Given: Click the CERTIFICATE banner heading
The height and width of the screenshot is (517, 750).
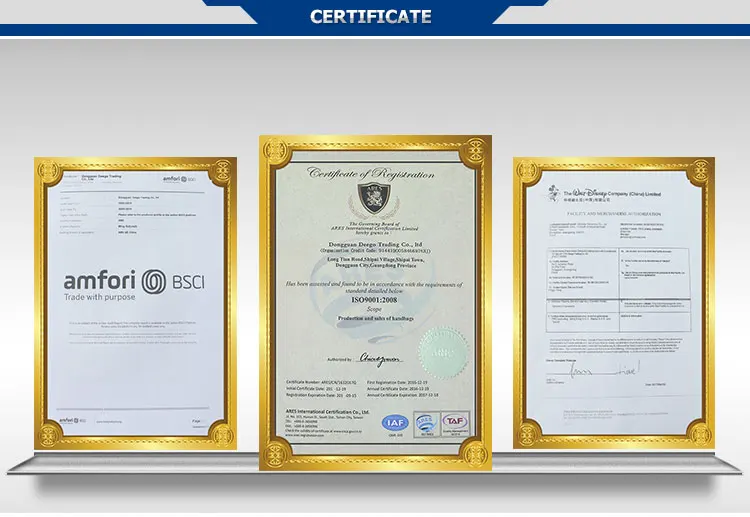Looking at the screenshot, I should click(371, 16).
